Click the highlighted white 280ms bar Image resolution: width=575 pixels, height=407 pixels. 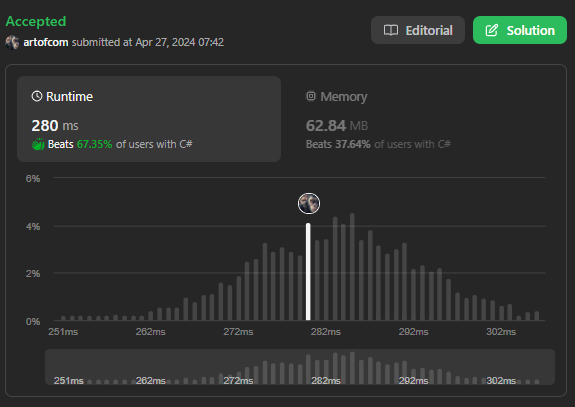pyautogui.click(x=308, y=272)
